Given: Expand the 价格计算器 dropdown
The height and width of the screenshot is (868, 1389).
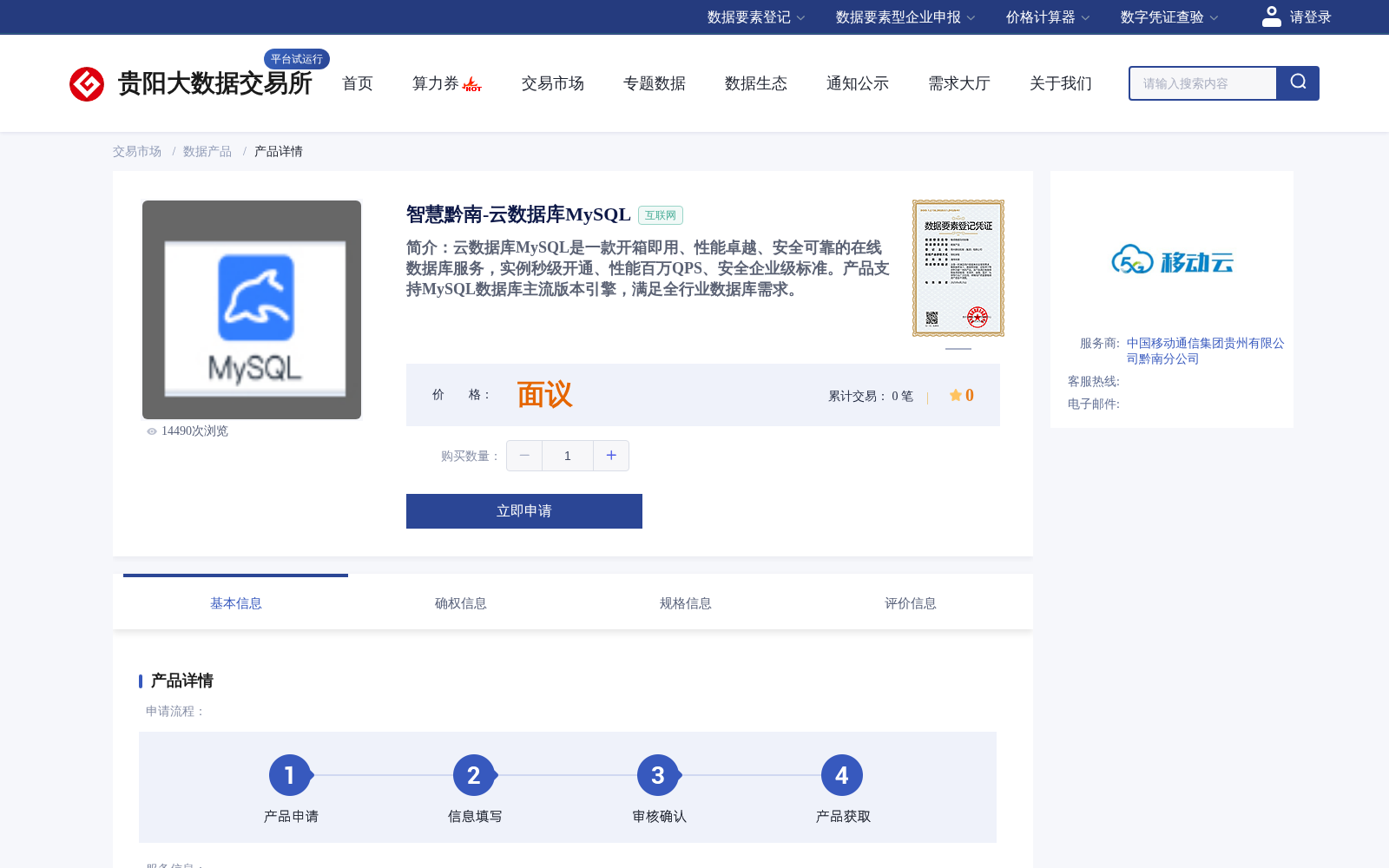Looking at the screenshot, I should (1048, 17).
